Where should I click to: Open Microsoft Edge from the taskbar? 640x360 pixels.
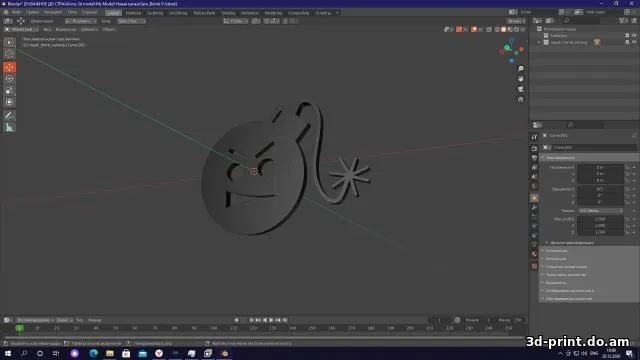tap(93, 353)
